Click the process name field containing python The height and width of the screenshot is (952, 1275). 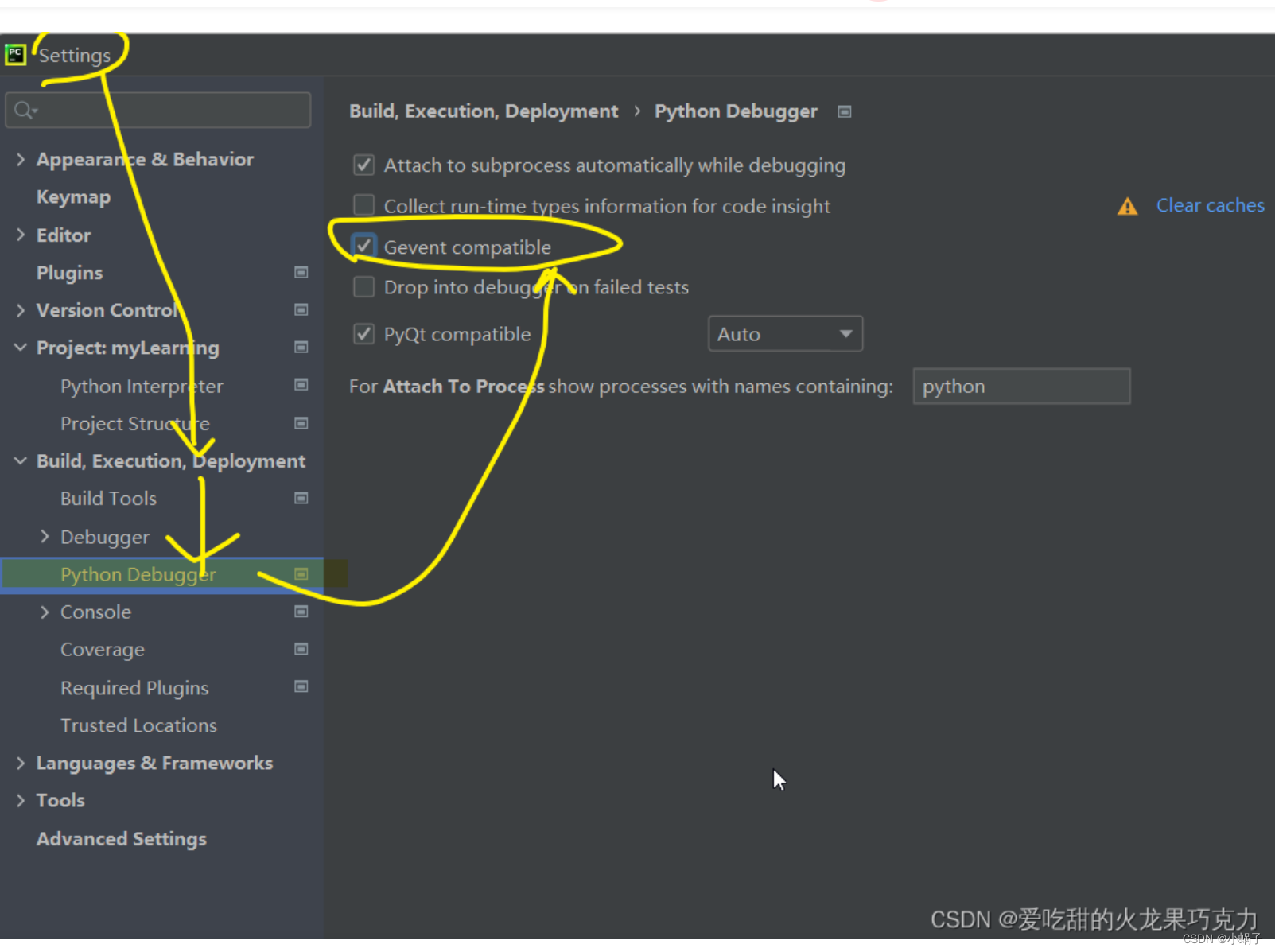pos(1021,386)
